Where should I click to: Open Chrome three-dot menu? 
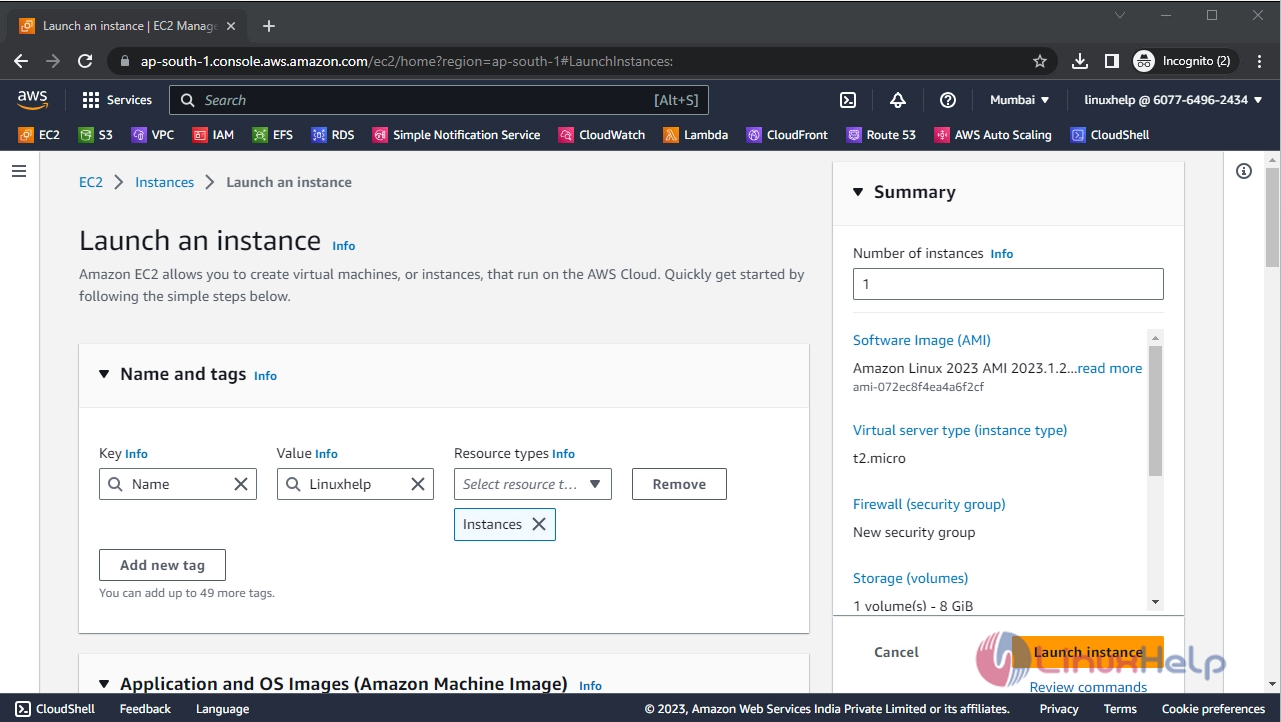[1260, 61]
